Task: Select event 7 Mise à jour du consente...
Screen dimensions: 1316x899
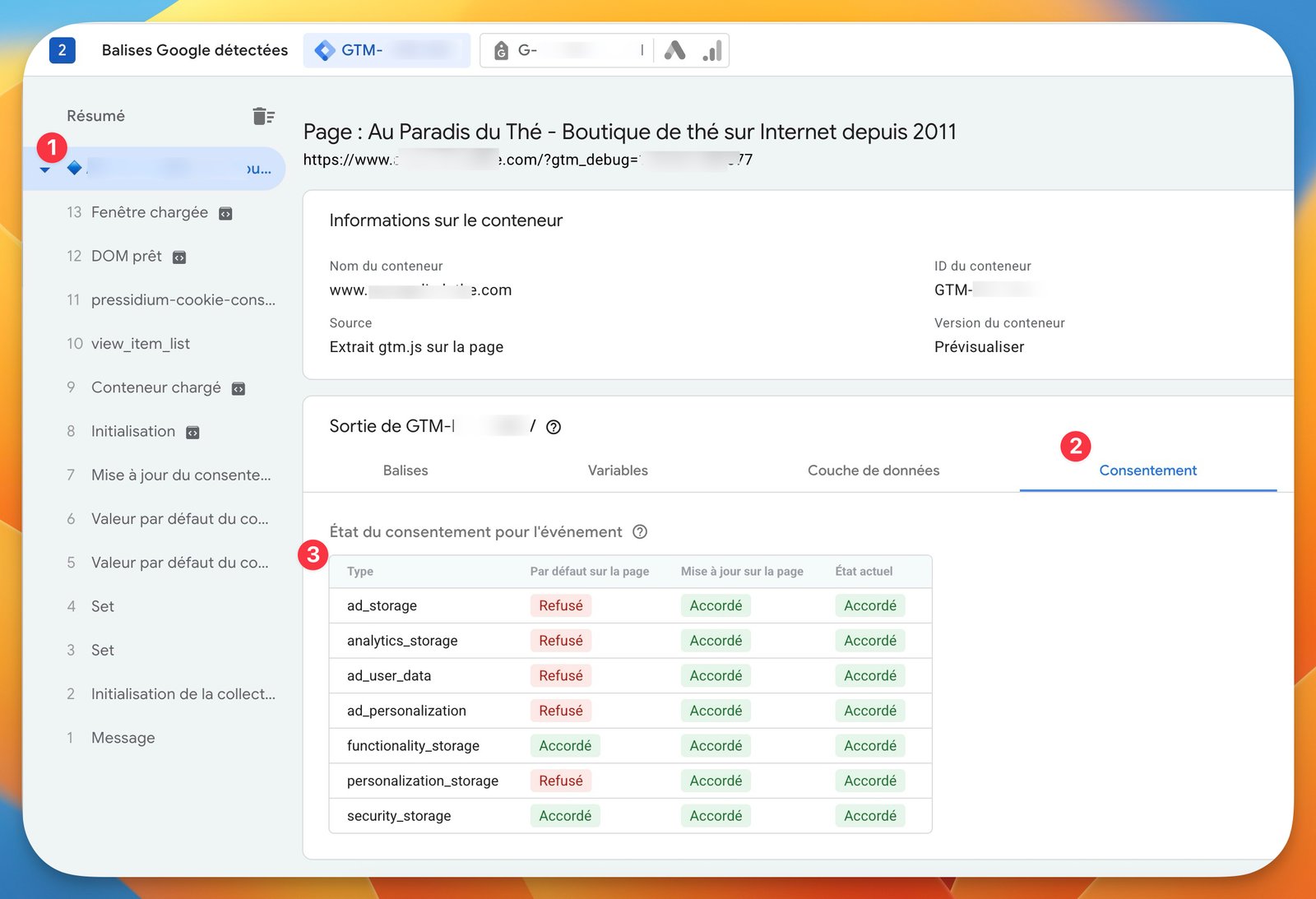Action: pos(169,475)
